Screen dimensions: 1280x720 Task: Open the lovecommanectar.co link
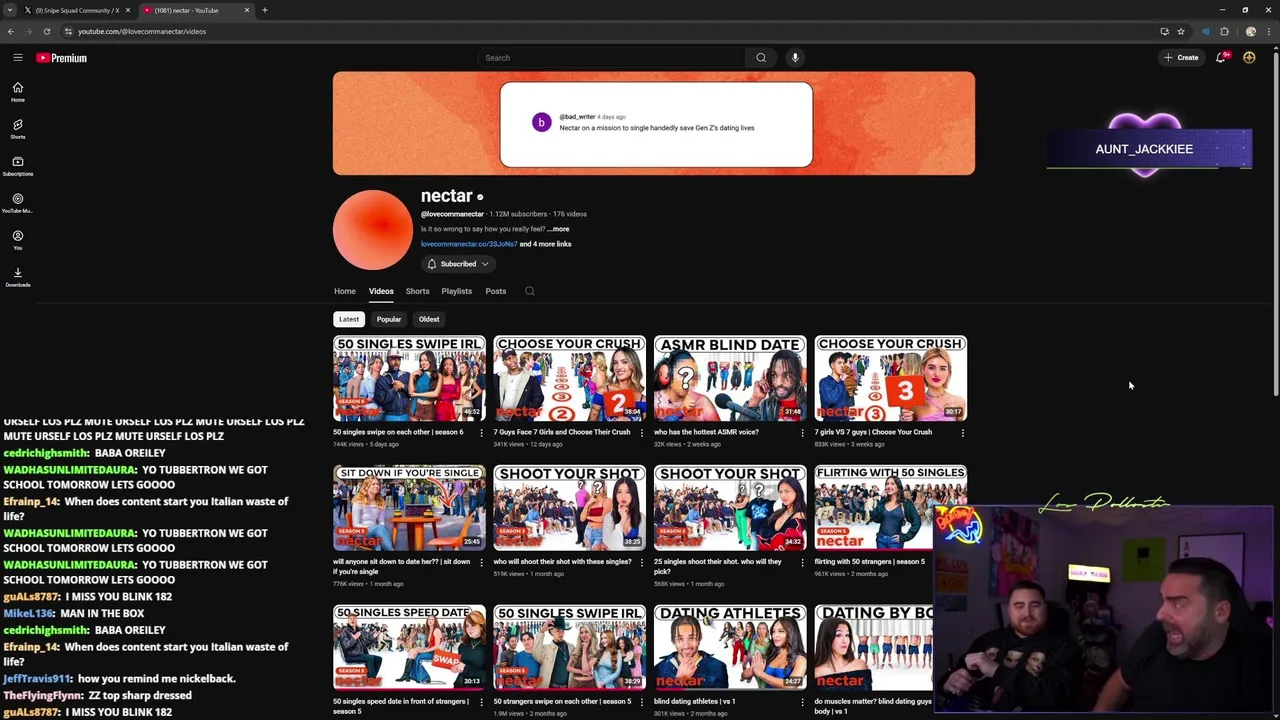click(x=469, y=244)
